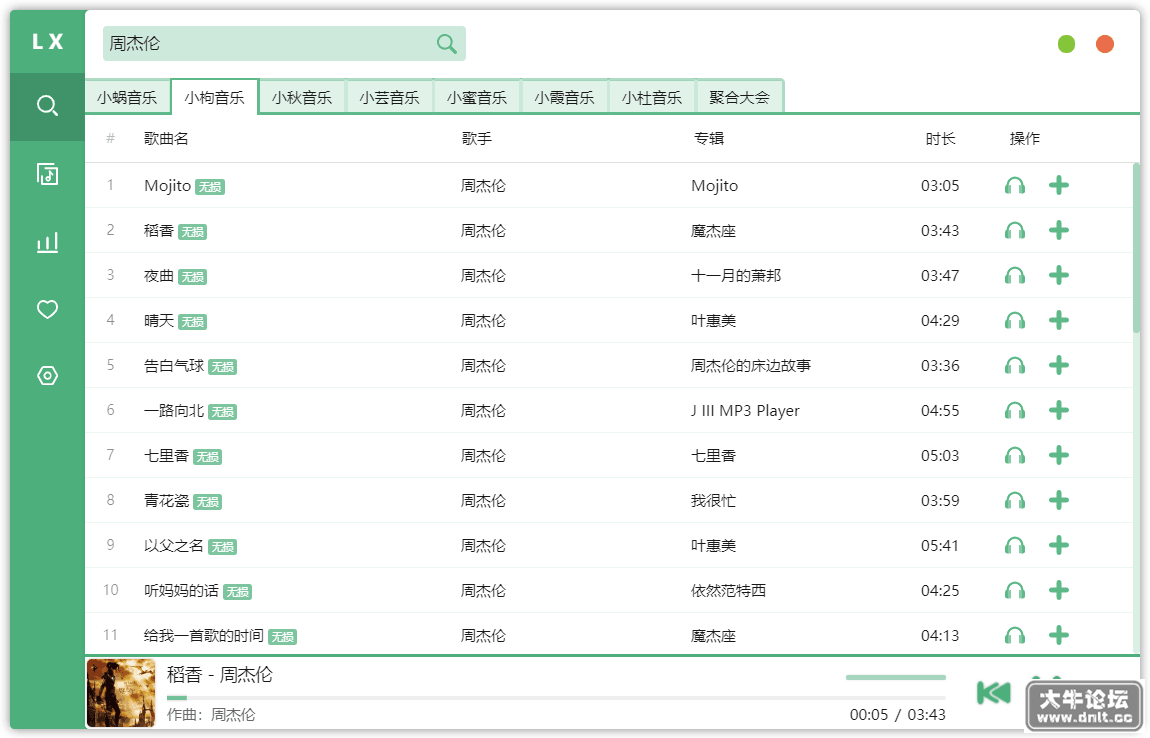Add 以父之名 to list with plus icon
Screen dimensions: 1150x738
(x=1058, y=545)
